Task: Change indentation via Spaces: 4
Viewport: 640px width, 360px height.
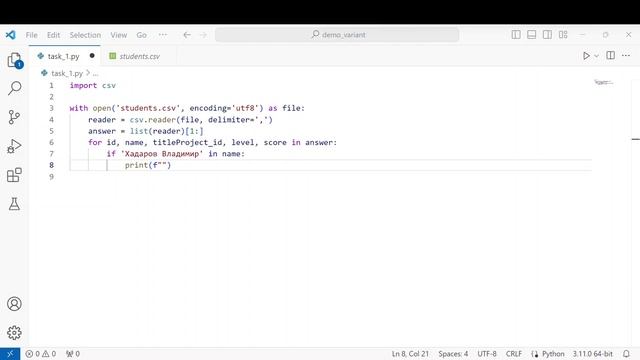Action: (x=453, y=354)
